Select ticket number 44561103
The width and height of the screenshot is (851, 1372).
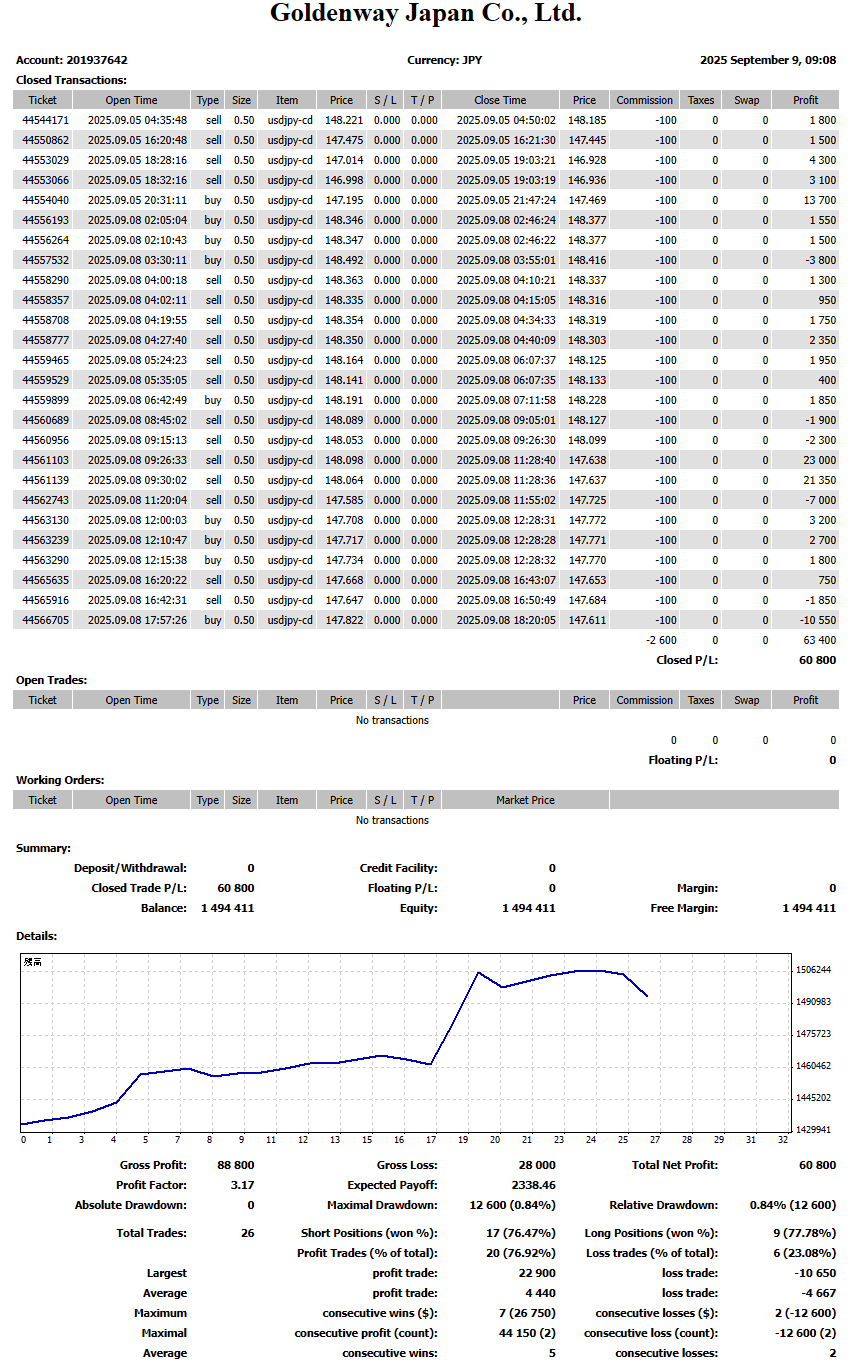(x=43, y=460)
